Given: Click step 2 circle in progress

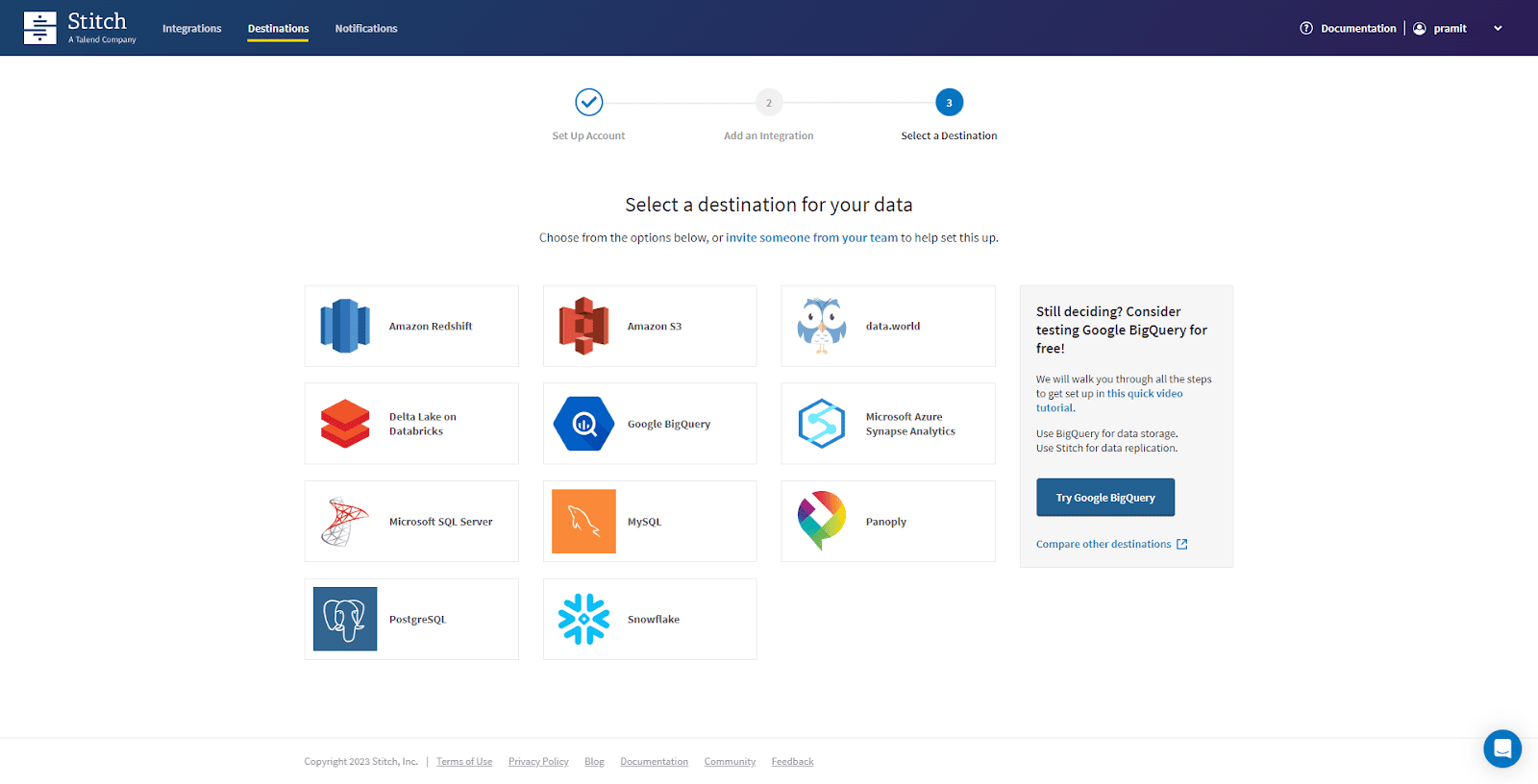Looking at the screenshot, I should pyautogui.click(x=769, y=103).
